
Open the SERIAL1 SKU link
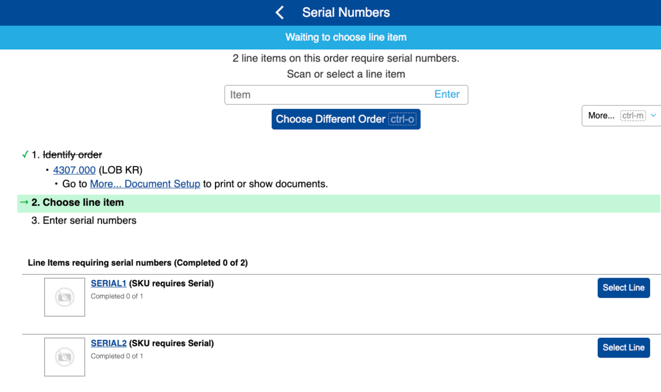(108, 284)
